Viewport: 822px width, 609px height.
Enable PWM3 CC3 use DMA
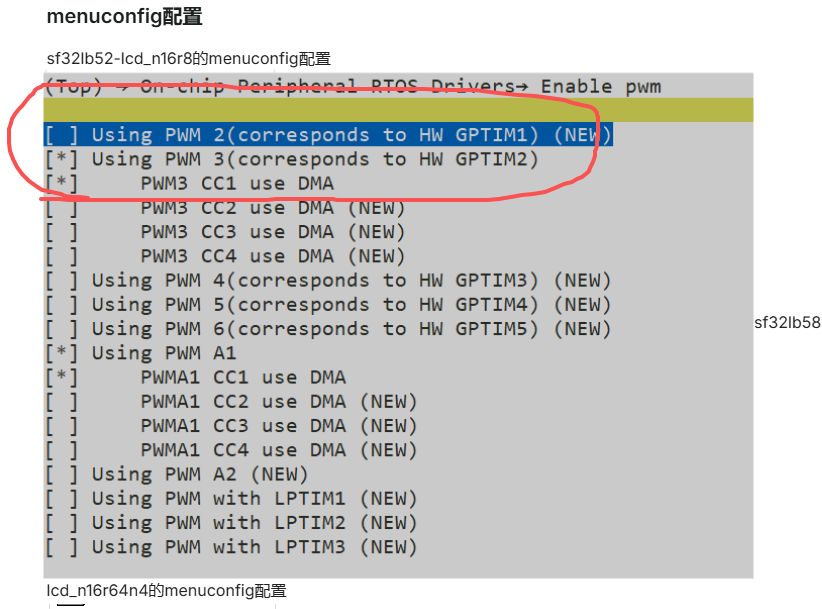pos(61,232)
